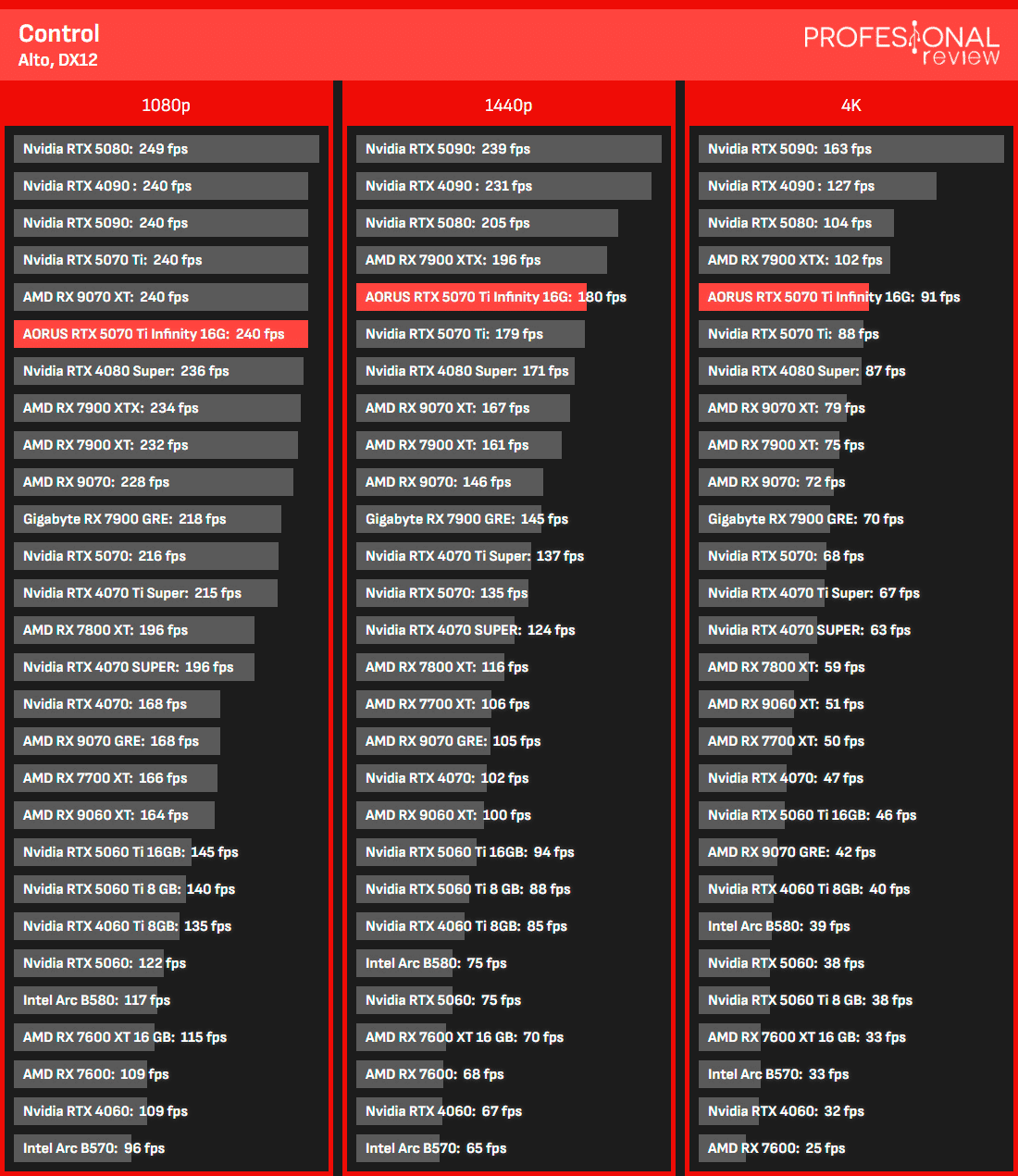
Task: Click AMD RX 7600: 25 fps bar
Action: point(723,1148)
